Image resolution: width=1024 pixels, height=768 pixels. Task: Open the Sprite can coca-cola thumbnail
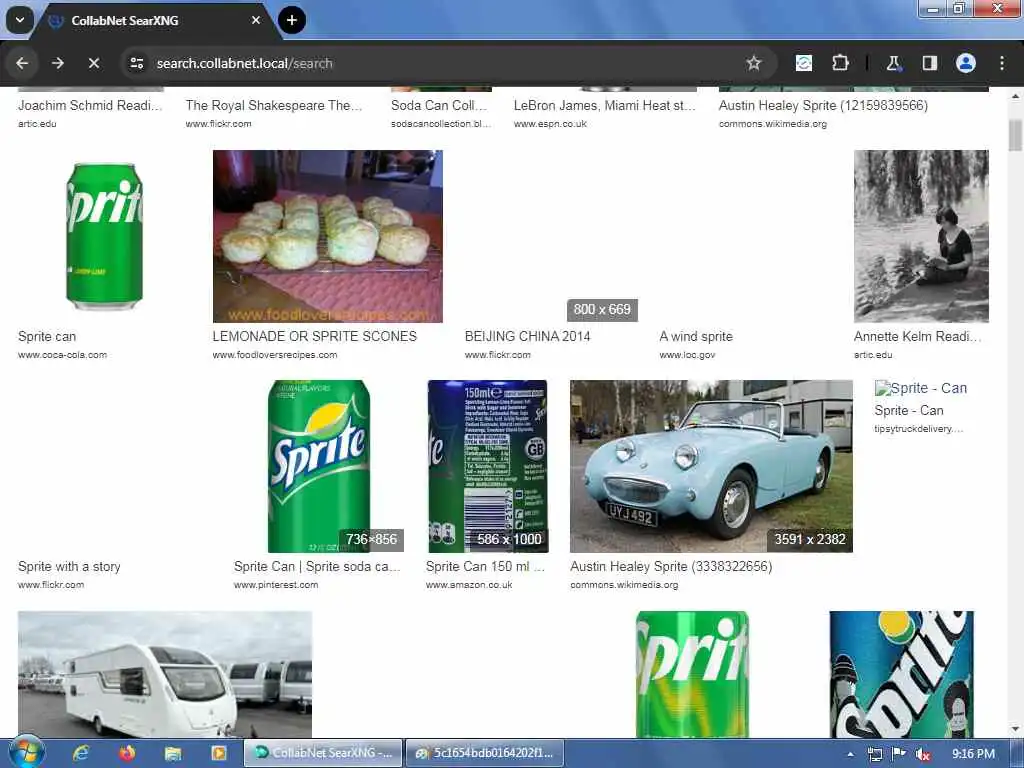coord(104,236)
